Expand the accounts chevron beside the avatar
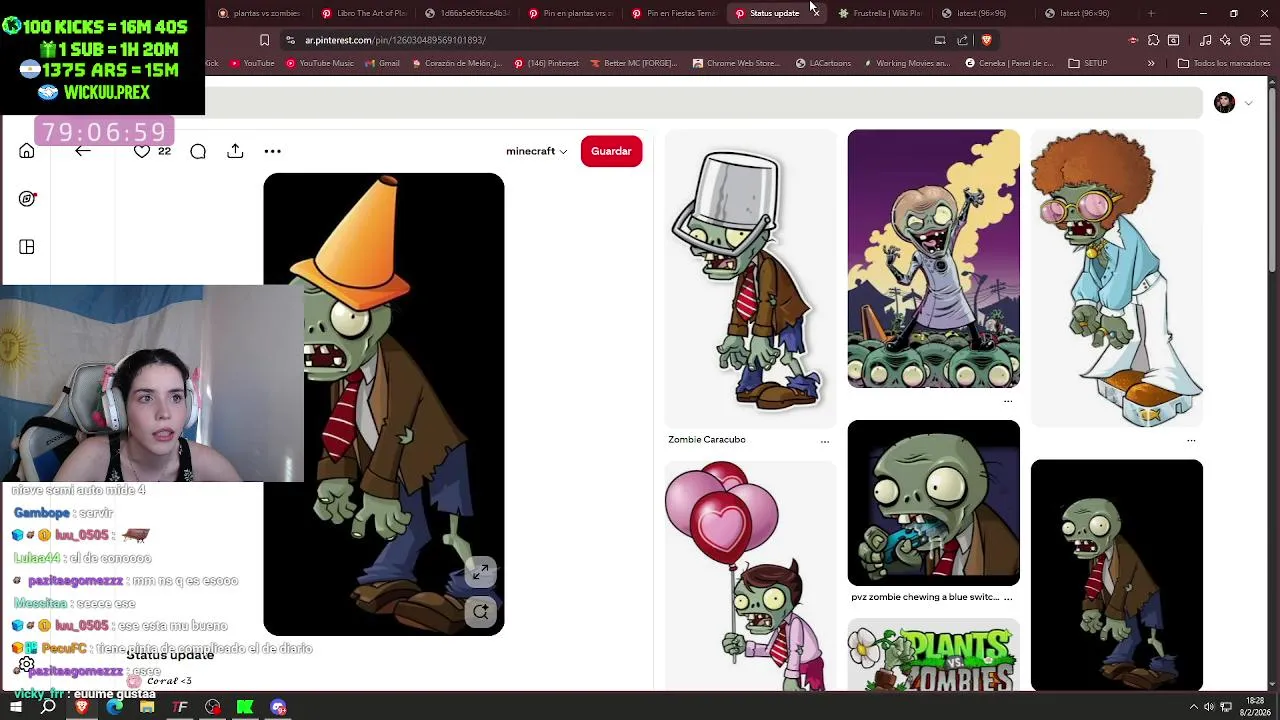Viewport: 1280px width, 720px height. pos(1248,103)
